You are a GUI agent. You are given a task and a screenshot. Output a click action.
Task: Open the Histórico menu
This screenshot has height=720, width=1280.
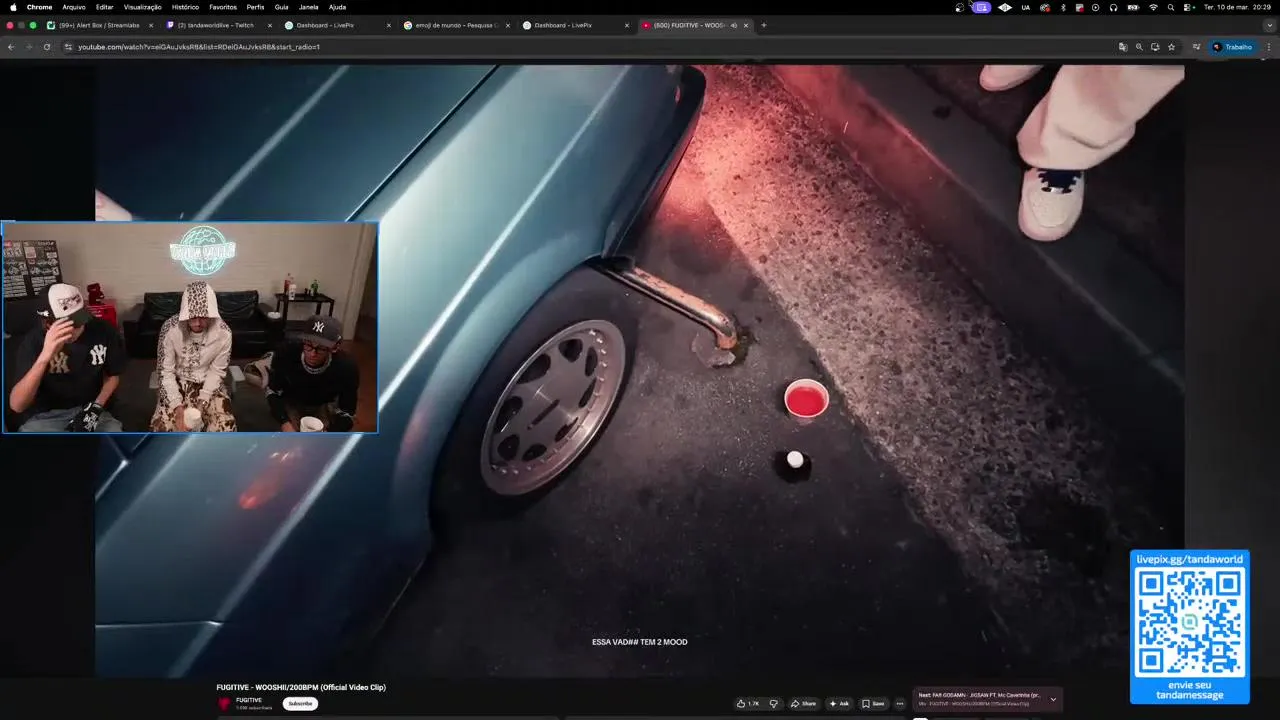185,7
